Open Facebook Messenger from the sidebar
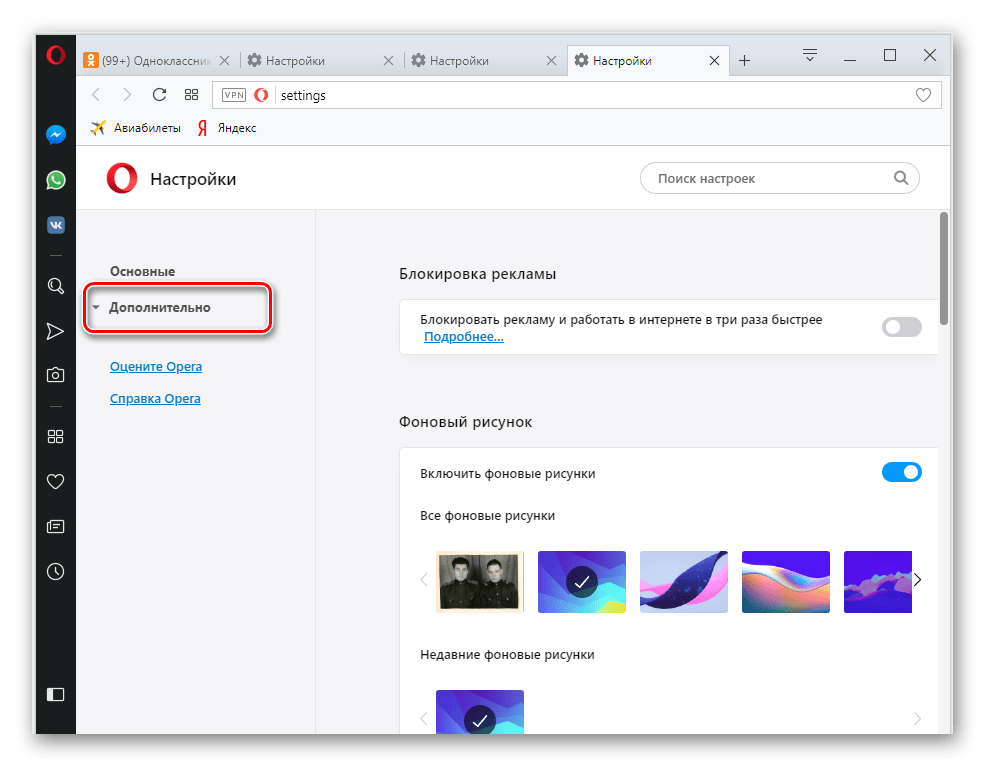Viewport: 985px width, 766px height. (x=55, y=133)
